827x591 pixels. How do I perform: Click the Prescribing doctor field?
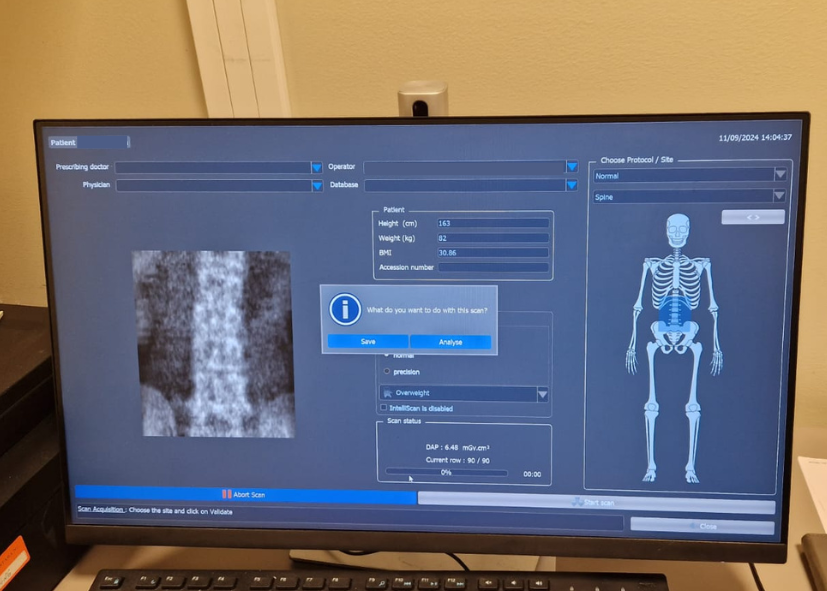[x=213, y=167]
